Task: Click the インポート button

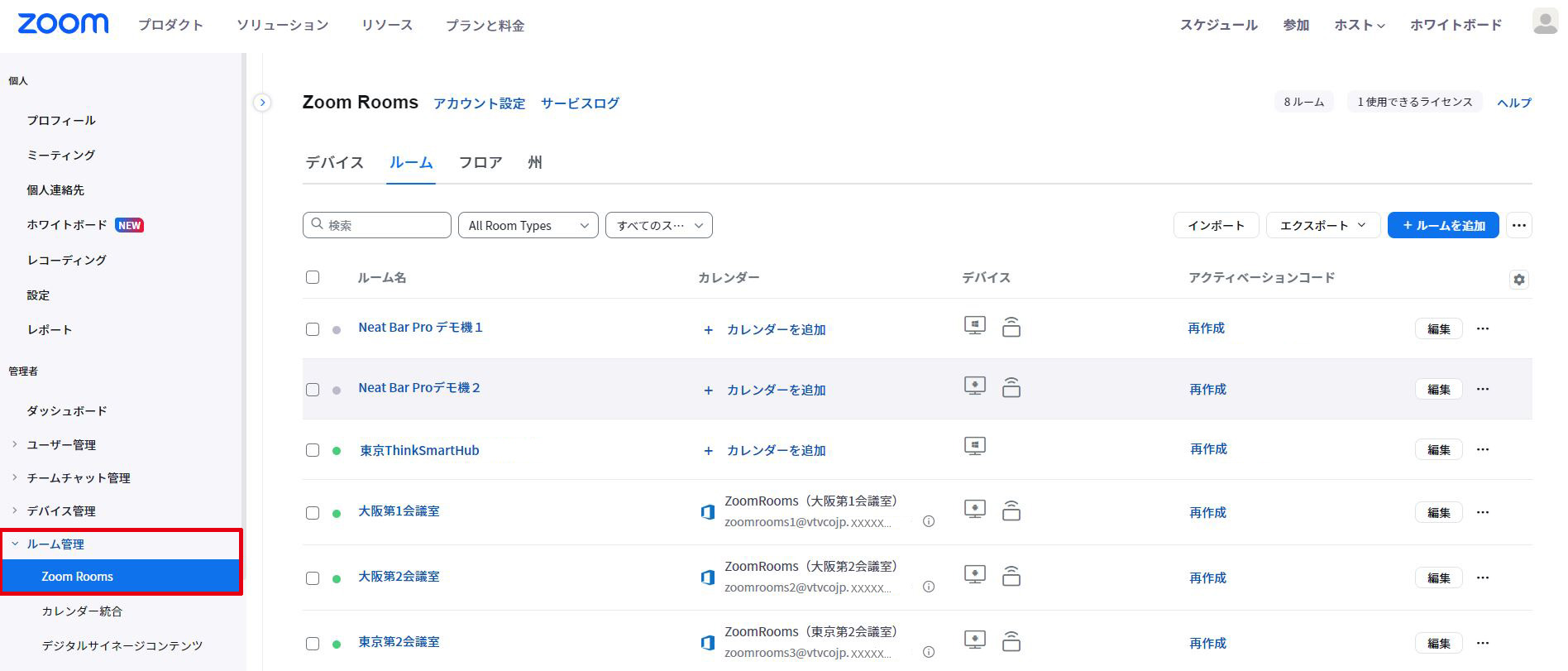Action: (1216, 225)
